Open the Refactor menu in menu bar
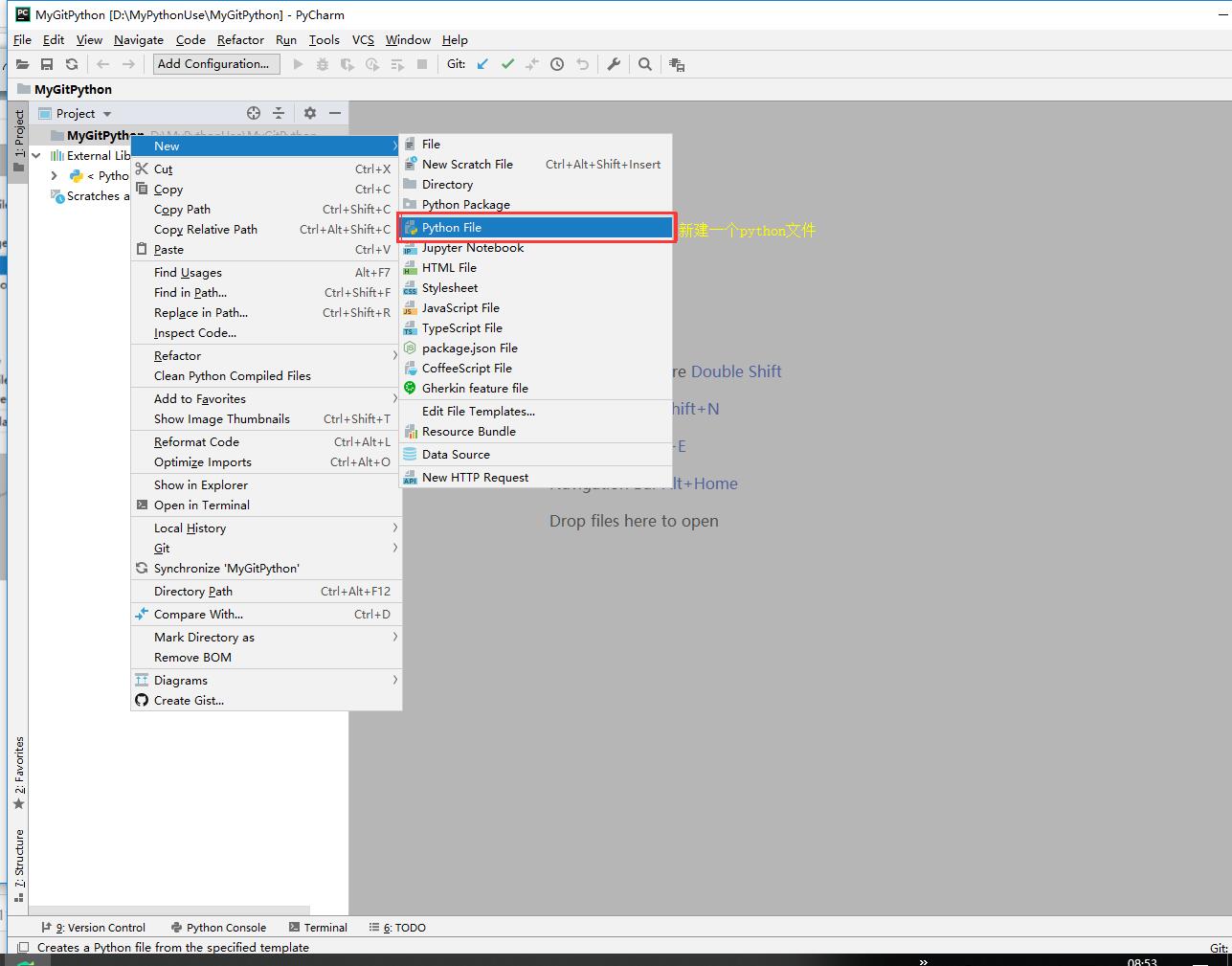Screen dimensions: 1232x966 coord(240,39)
